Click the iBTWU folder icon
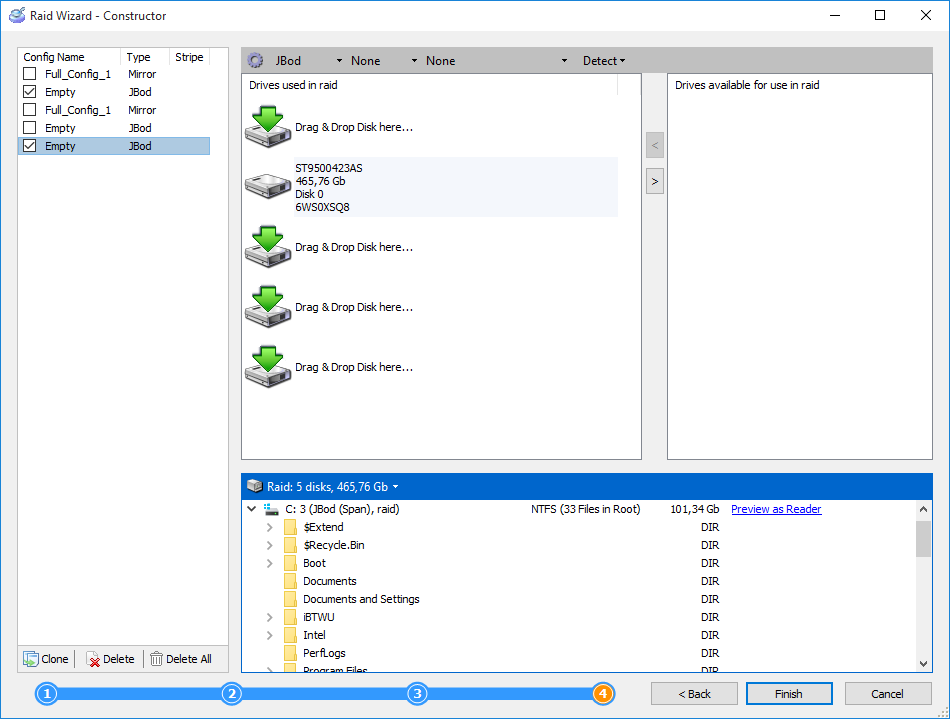The image size is (950, 719). pos(290,617)
